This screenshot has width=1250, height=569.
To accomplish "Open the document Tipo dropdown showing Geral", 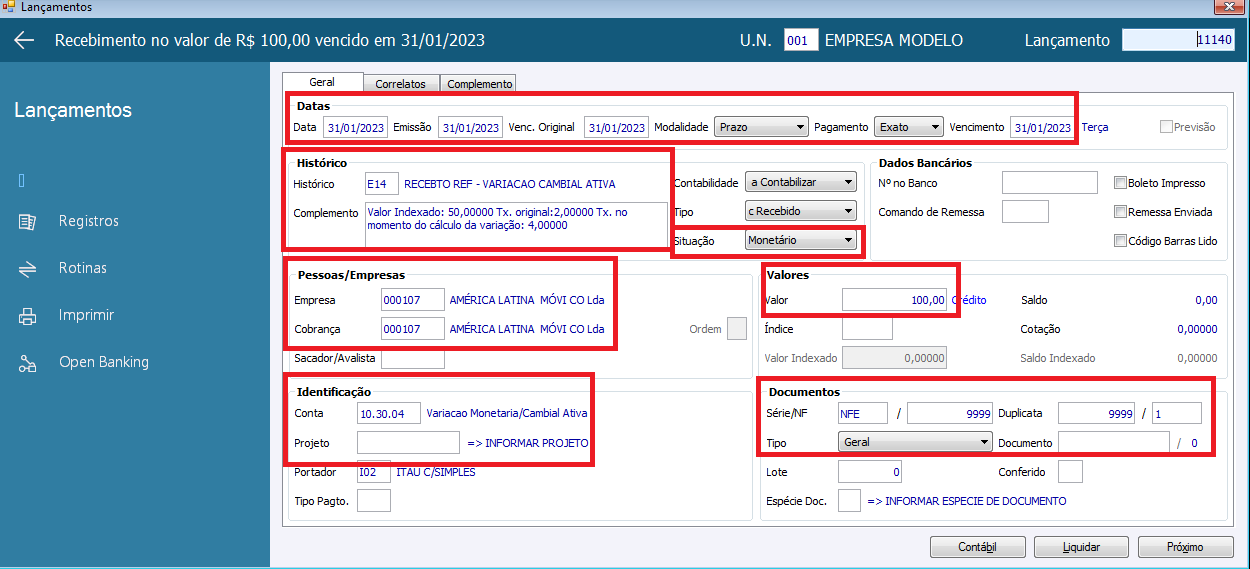I will [x=914, y=442].
